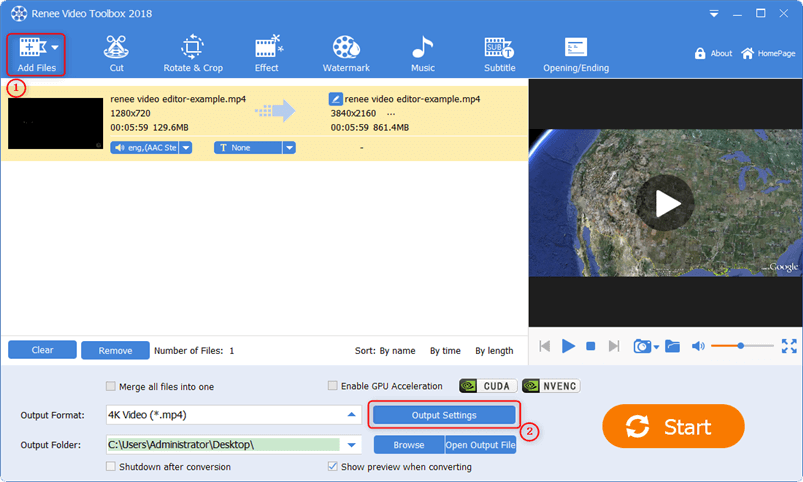Sort files By length
Image resolution: width=803 pixels, height=482 pixels.
click(494, 351)
